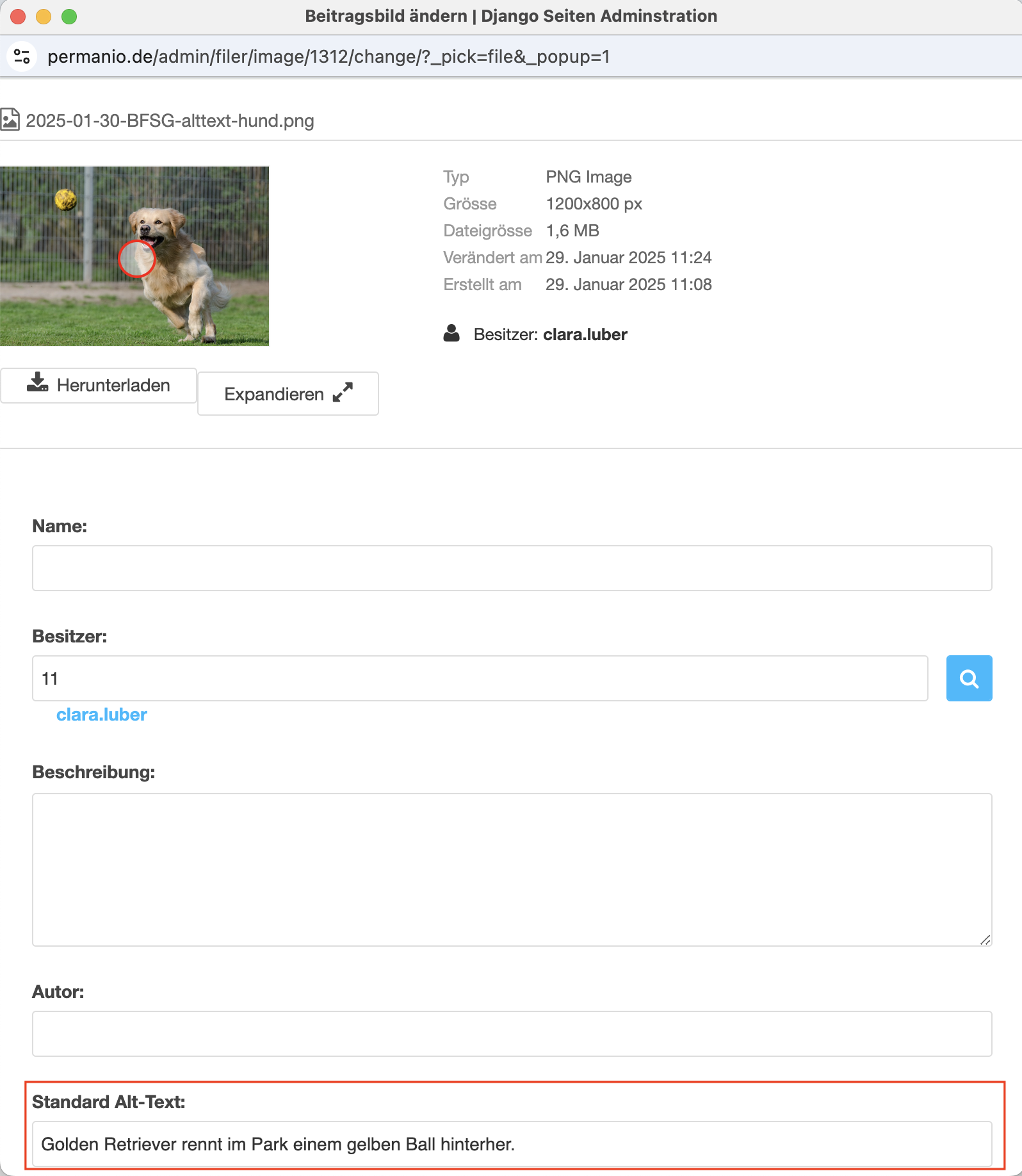Click the '29. Januar 2025 11:24' modified date

pos(629,257)
